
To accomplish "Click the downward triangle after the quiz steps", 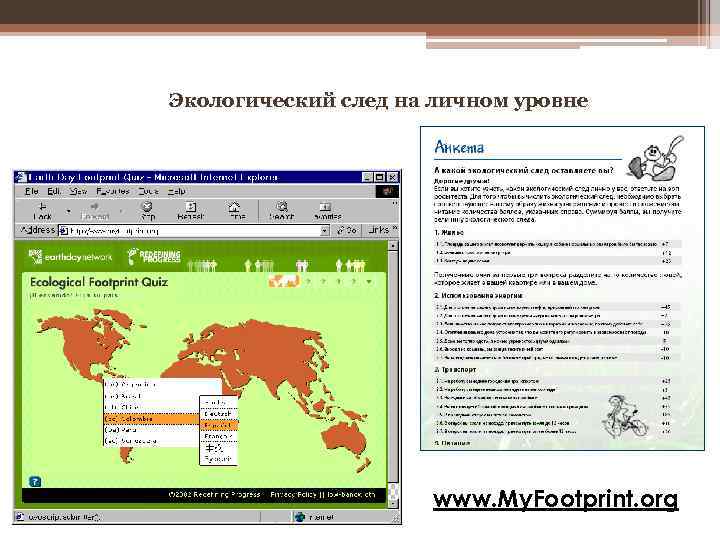I will 369,281.
